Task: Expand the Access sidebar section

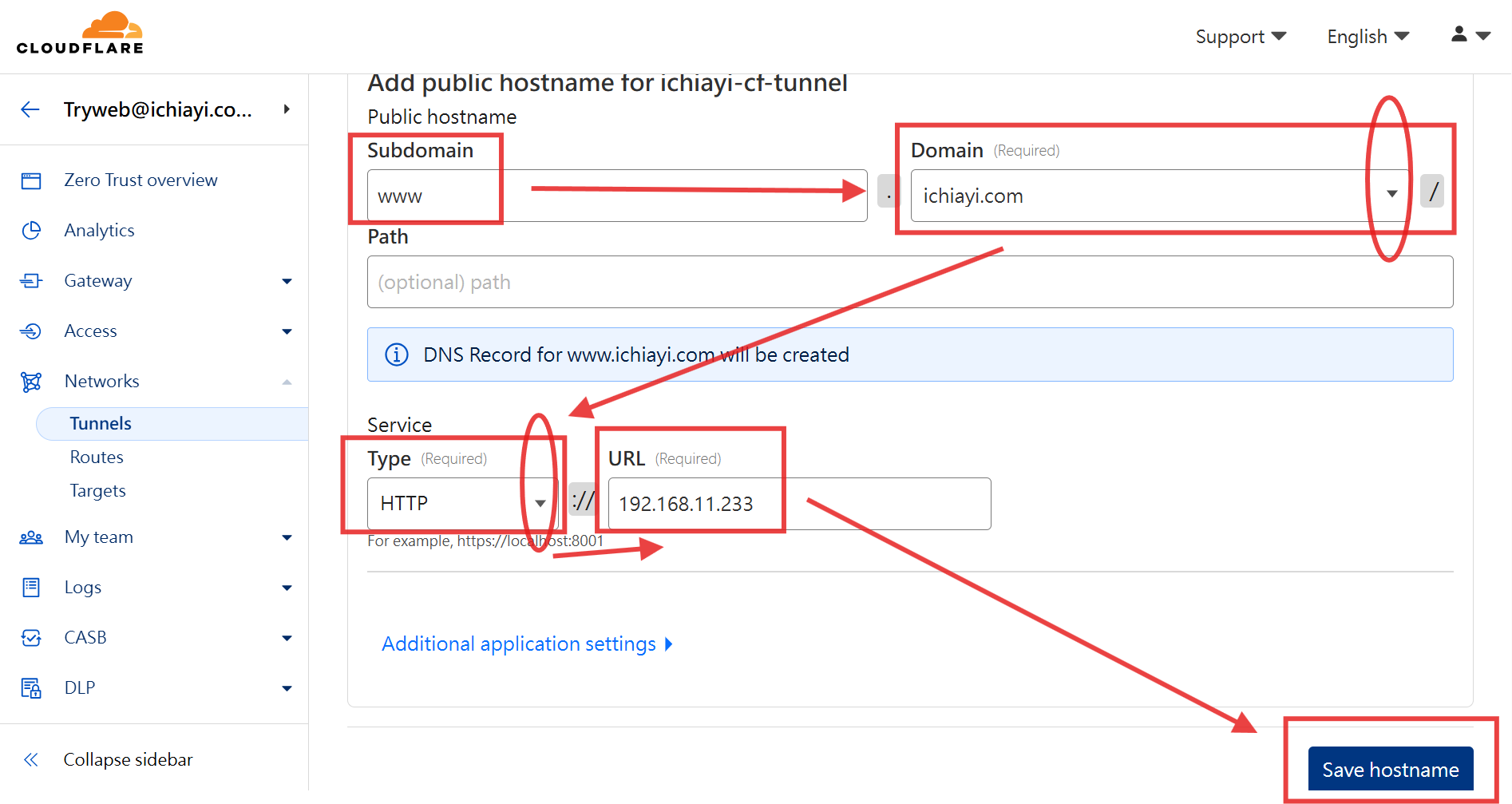Action: click(154, 331)
